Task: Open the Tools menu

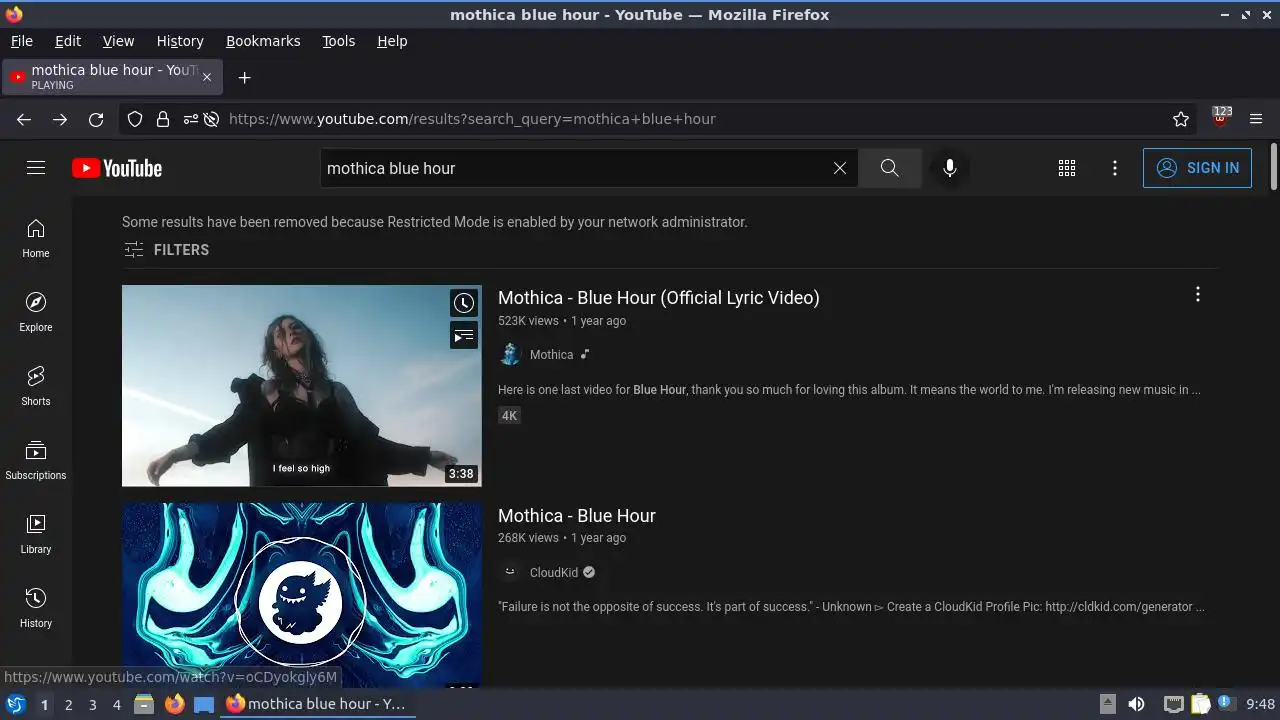Action: point(339,41)
